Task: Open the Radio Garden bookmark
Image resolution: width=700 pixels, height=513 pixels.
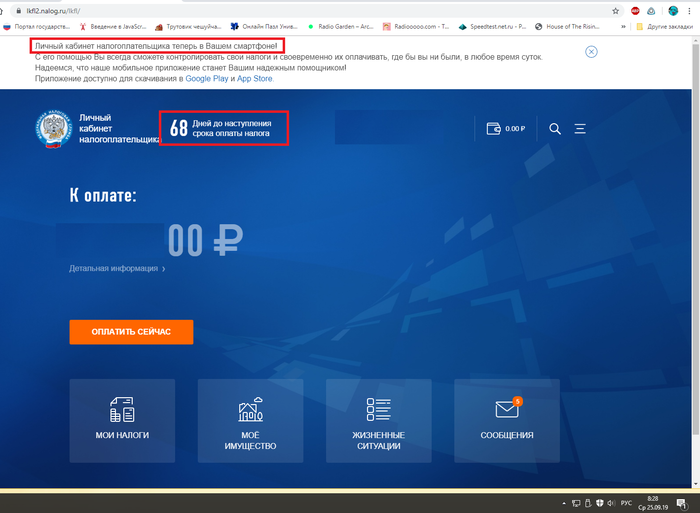Action: click(x=341, y=27)
